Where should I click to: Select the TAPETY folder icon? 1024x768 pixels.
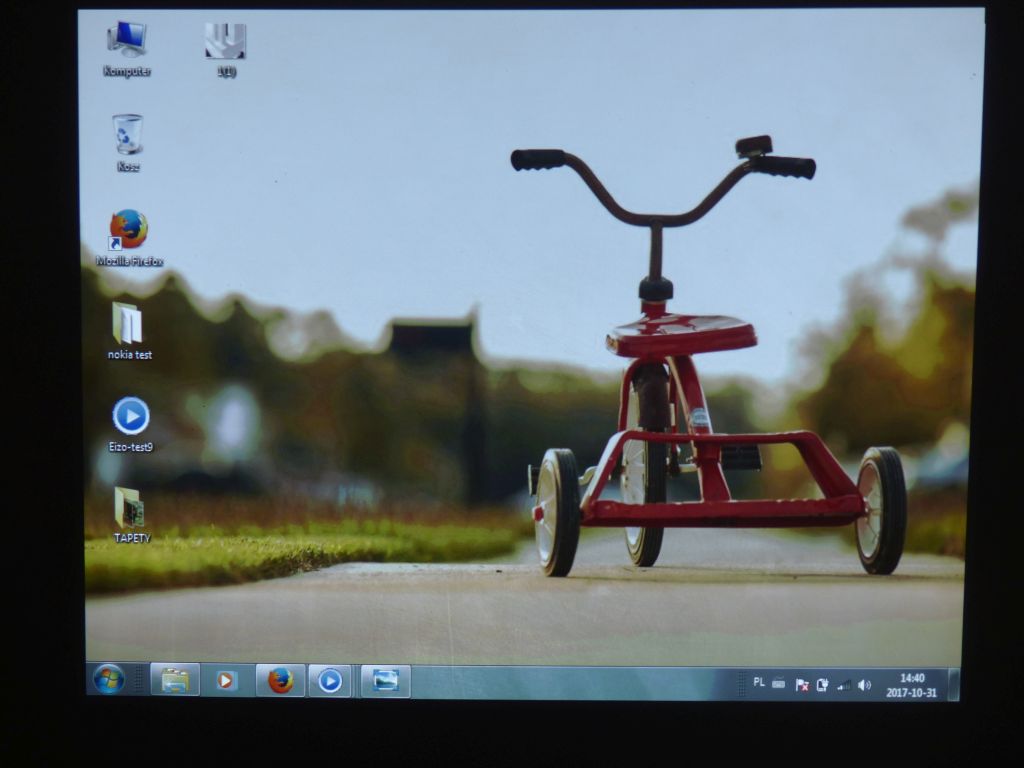point(131,515)
